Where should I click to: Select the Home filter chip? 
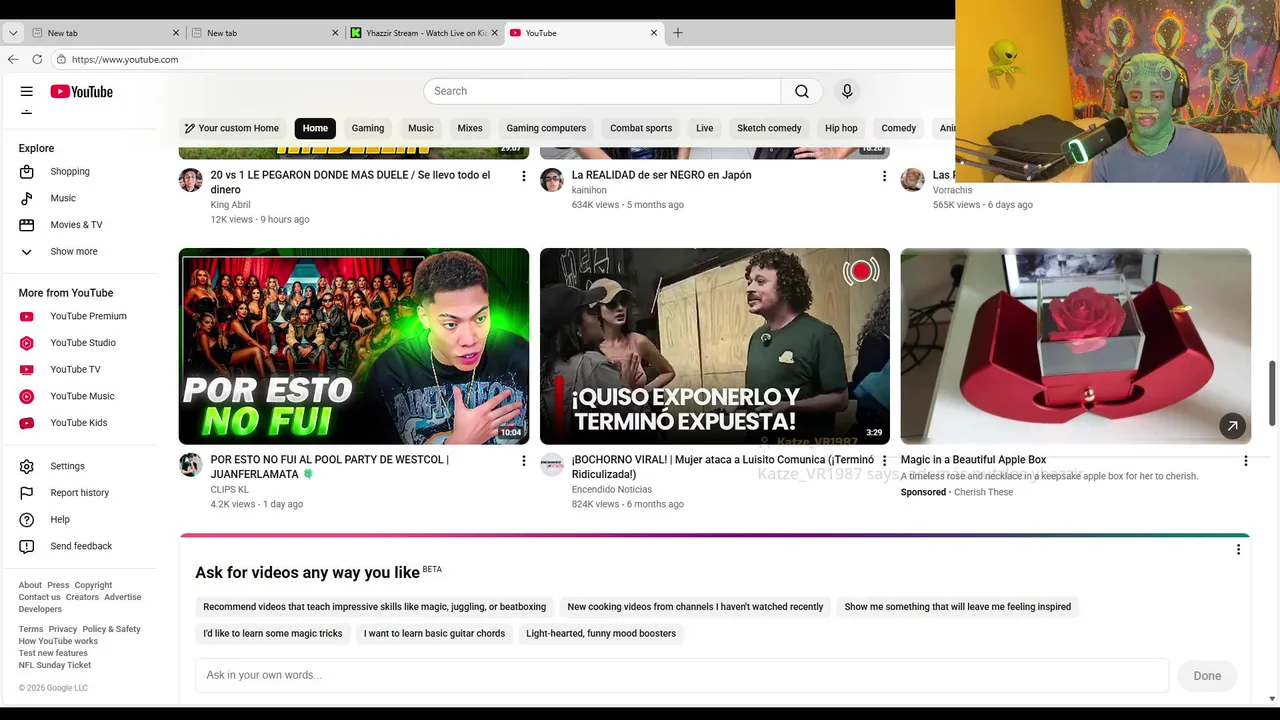315,128
